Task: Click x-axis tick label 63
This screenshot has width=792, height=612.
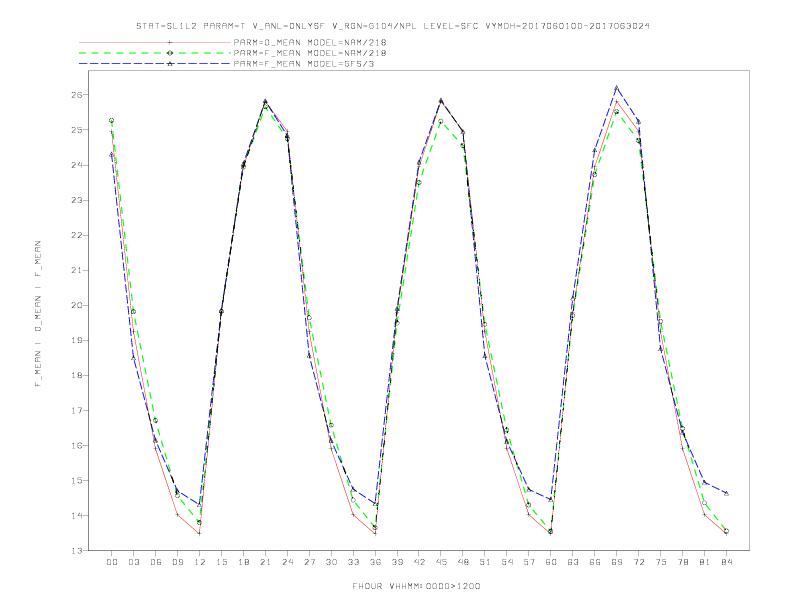Action: [573, 562]
